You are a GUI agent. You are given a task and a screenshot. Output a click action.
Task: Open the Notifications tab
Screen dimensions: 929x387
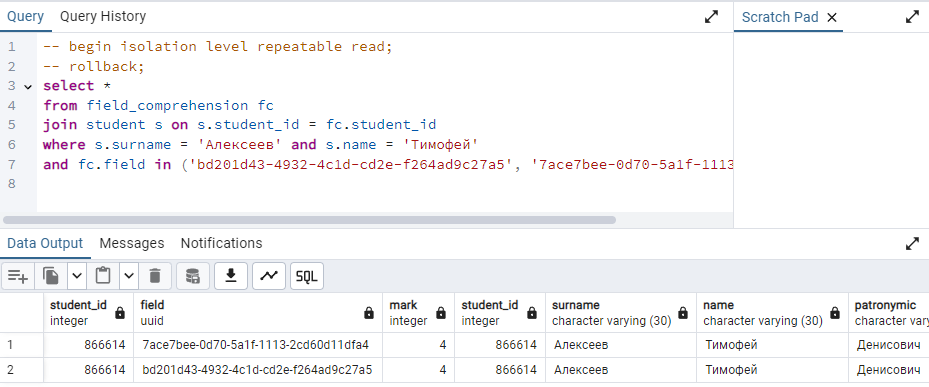(221, 243)
